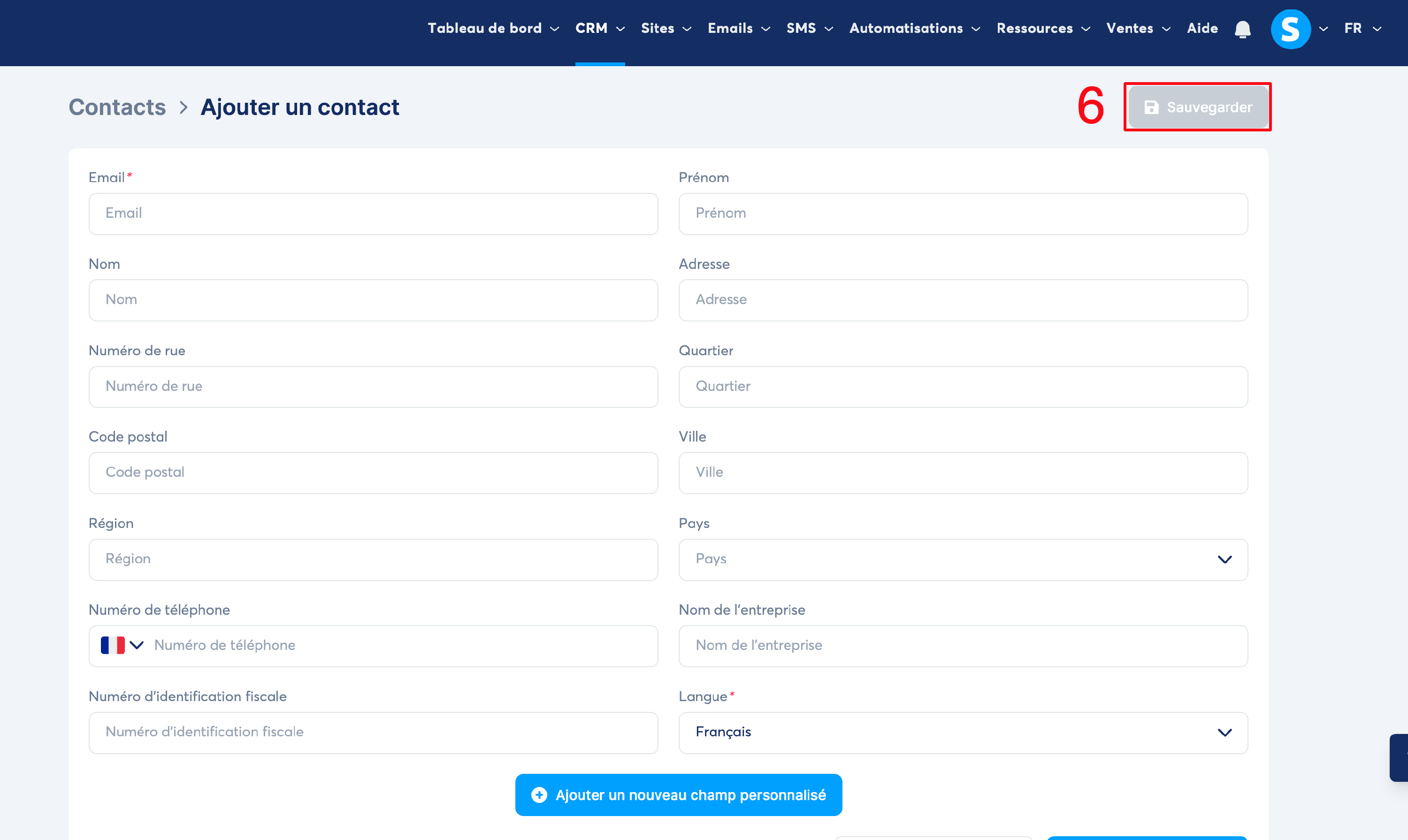Click the breadcrumb arrow after Contacts
Viewport: 1408px width, 840px height.
pyautogui.click(x=184, y=107)
